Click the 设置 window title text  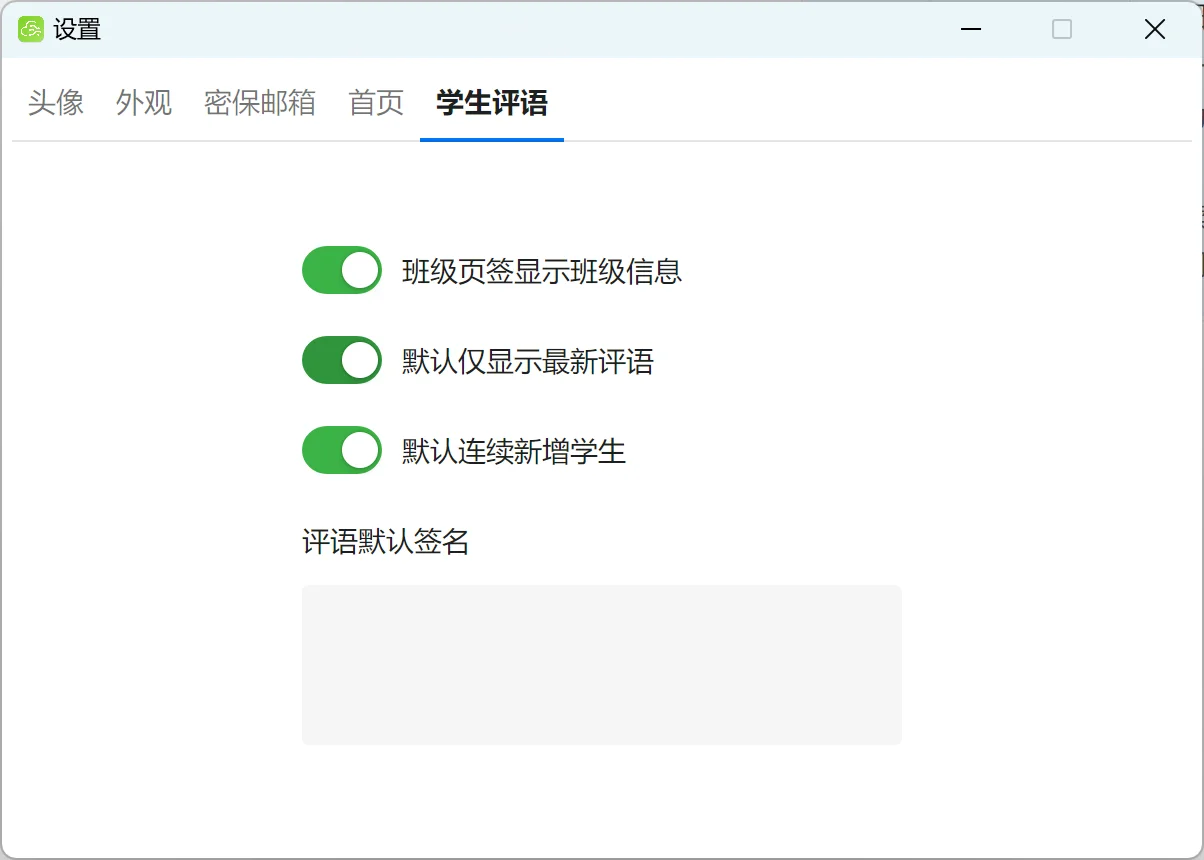(x=78, y=30)
